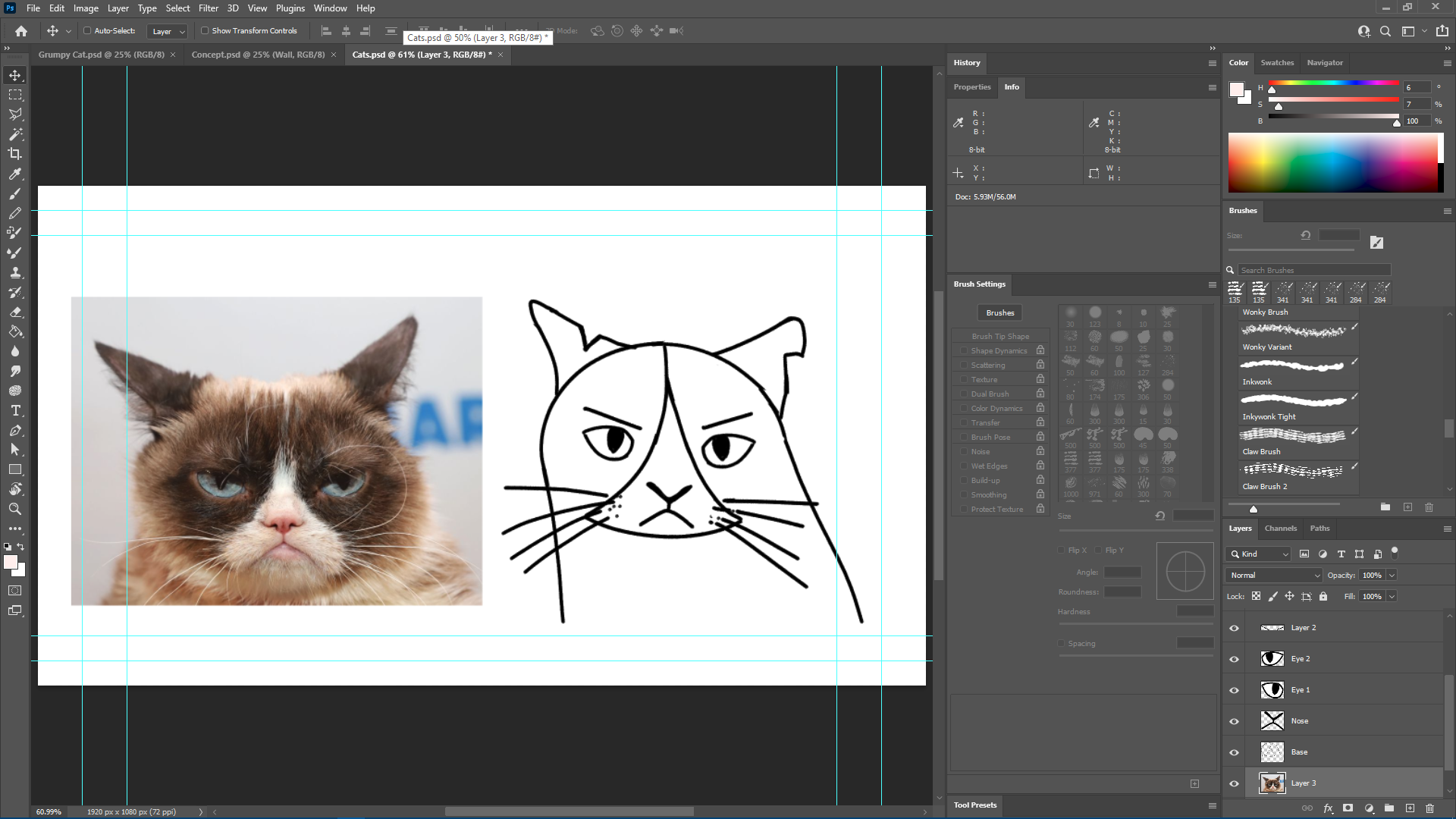Add layer style with fx icon
1456x819 pixels.
[1328, 808]
